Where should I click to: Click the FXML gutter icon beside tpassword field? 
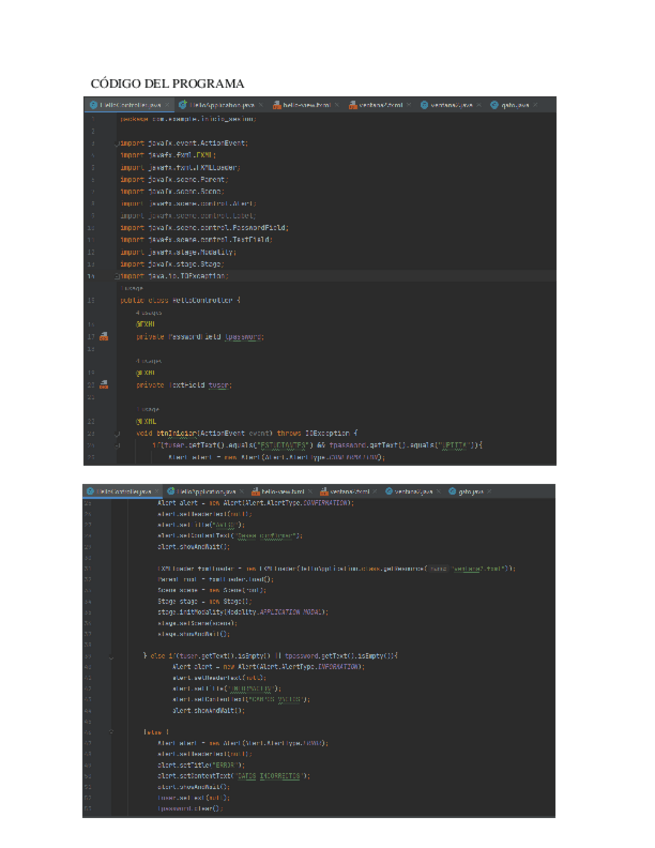tap(103, 337)
